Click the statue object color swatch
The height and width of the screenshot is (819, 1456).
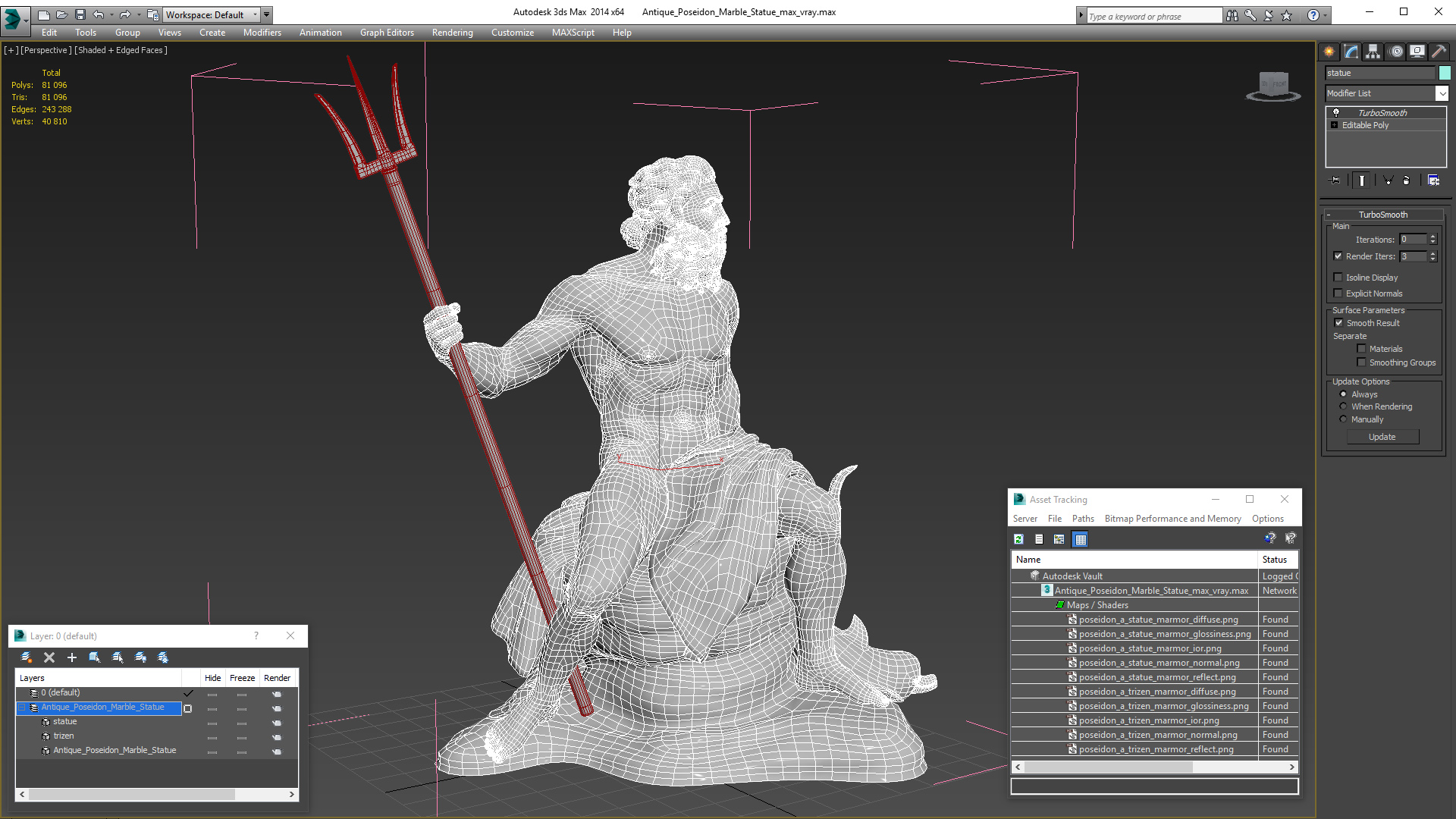point(1445,73)
